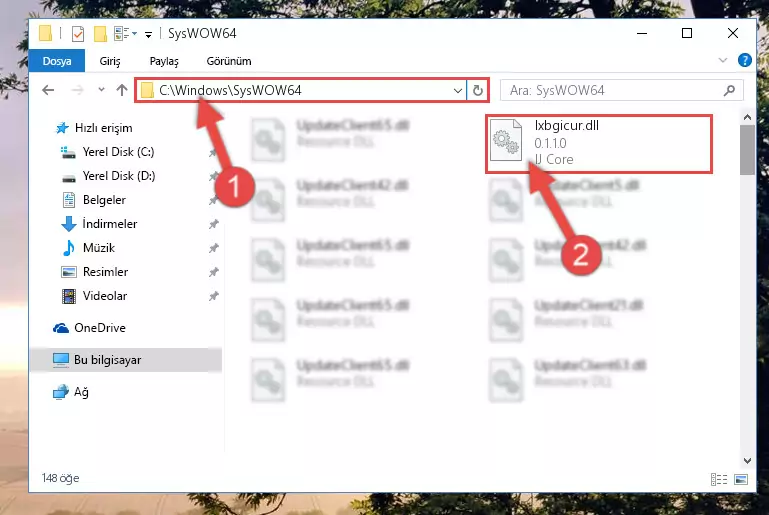Open Belgeler folder in sidebar
The width and height of the screenshot is (769, 515).
[94, 200]
